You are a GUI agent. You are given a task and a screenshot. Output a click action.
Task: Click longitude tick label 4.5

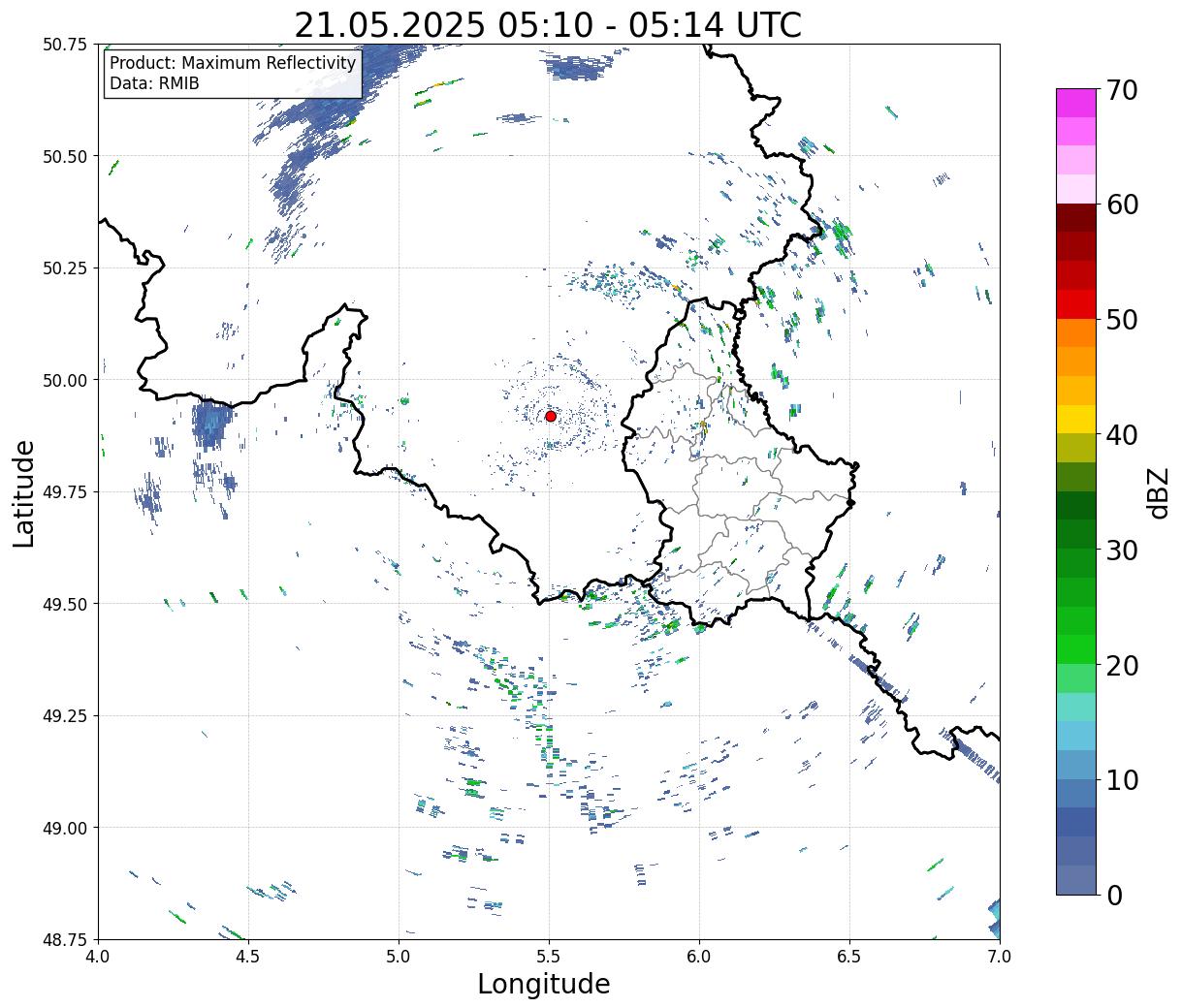point(248,956)
